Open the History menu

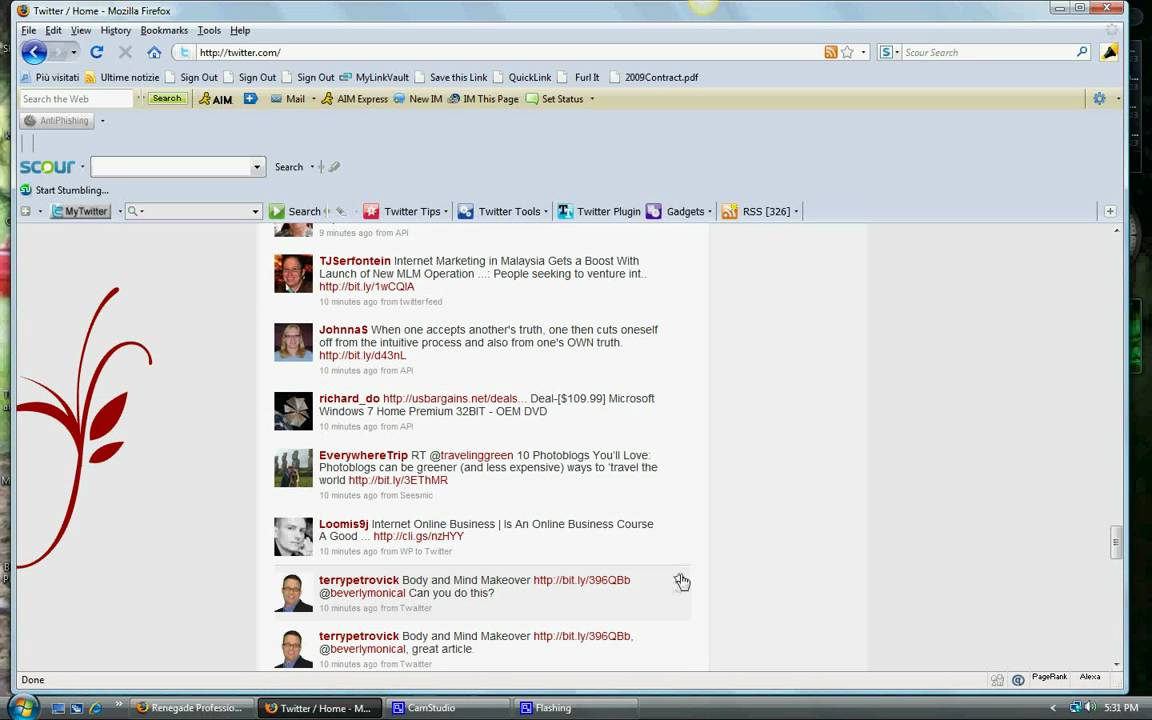[x=115, y=30]
